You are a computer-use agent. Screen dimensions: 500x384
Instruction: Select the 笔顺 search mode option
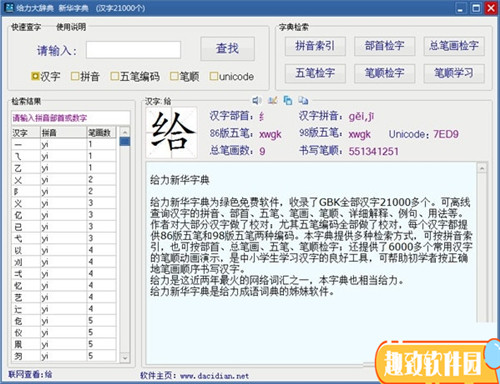tap(184, 76)
